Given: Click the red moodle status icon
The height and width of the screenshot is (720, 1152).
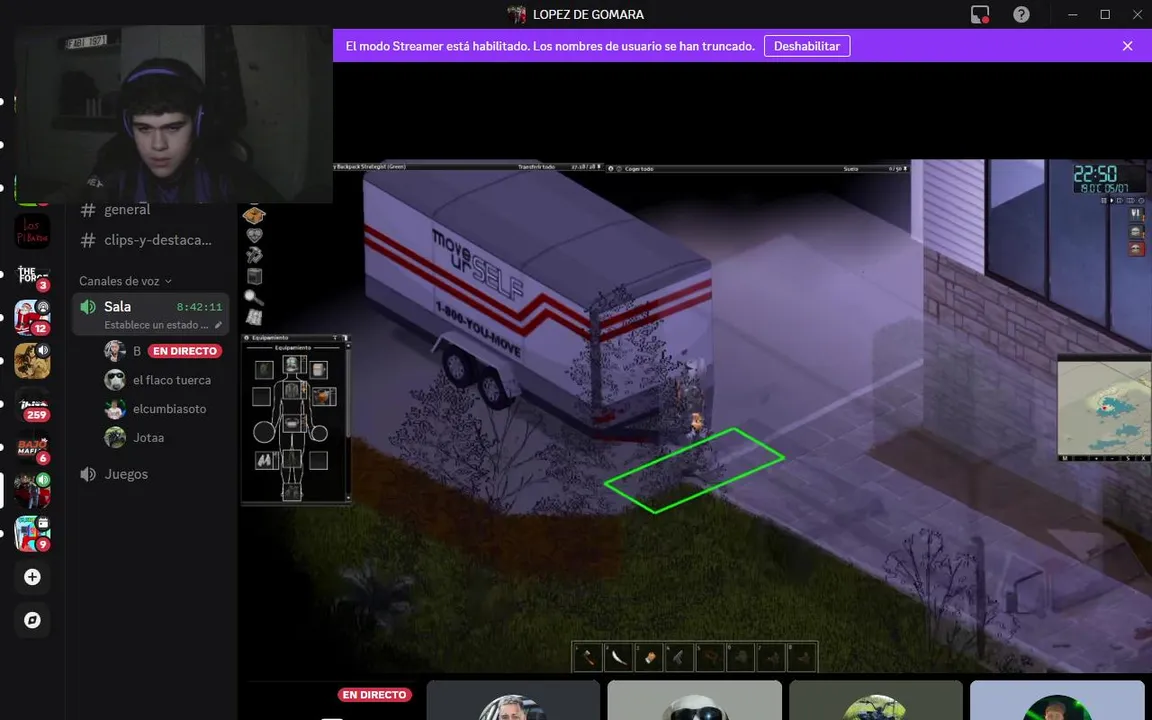Looking at the screenshot, I should [x=1137, y=248].
